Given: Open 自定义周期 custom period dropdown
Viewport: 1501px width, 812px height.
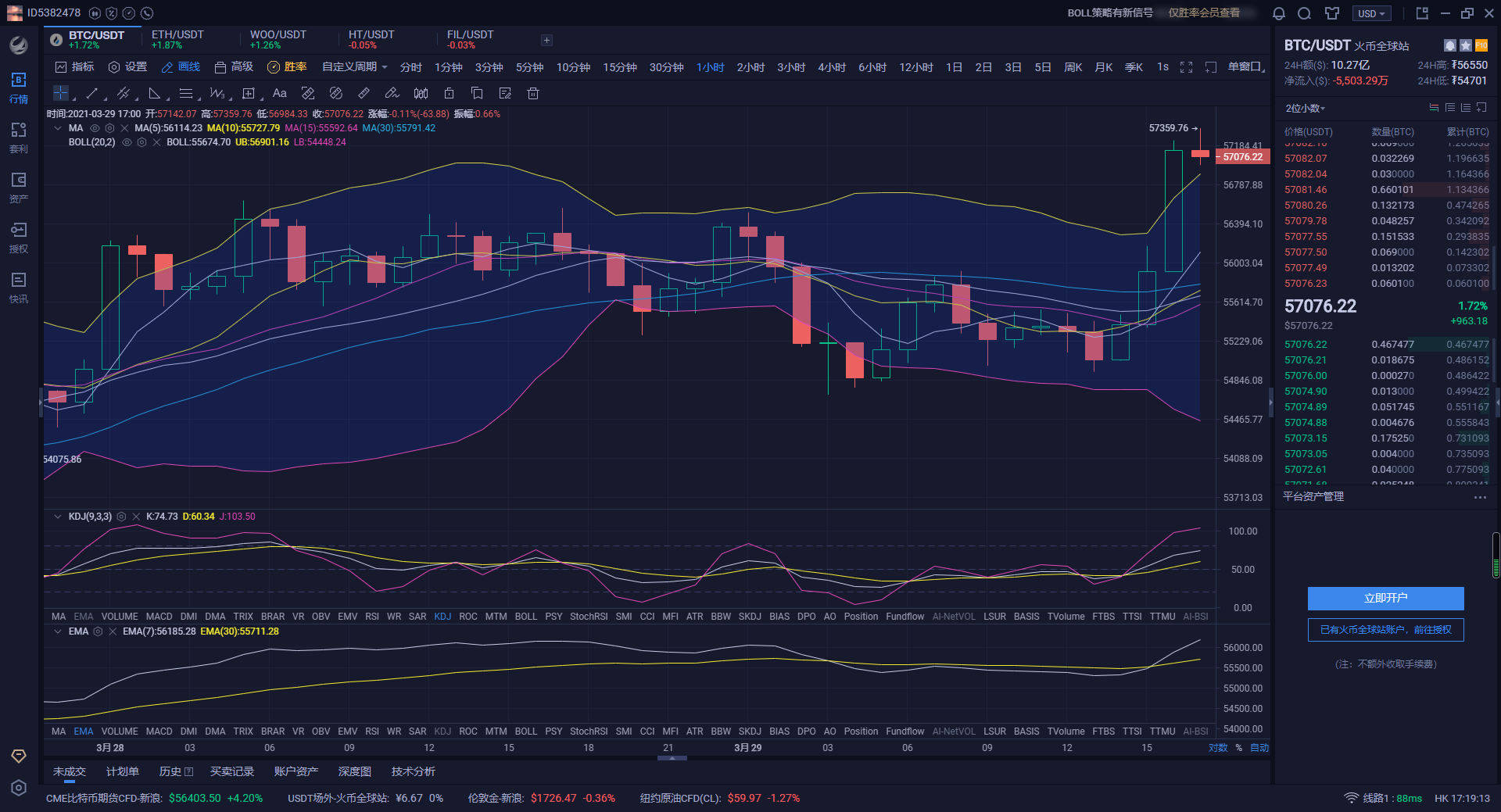Looking at the screenshot, I should click(355, 67).
